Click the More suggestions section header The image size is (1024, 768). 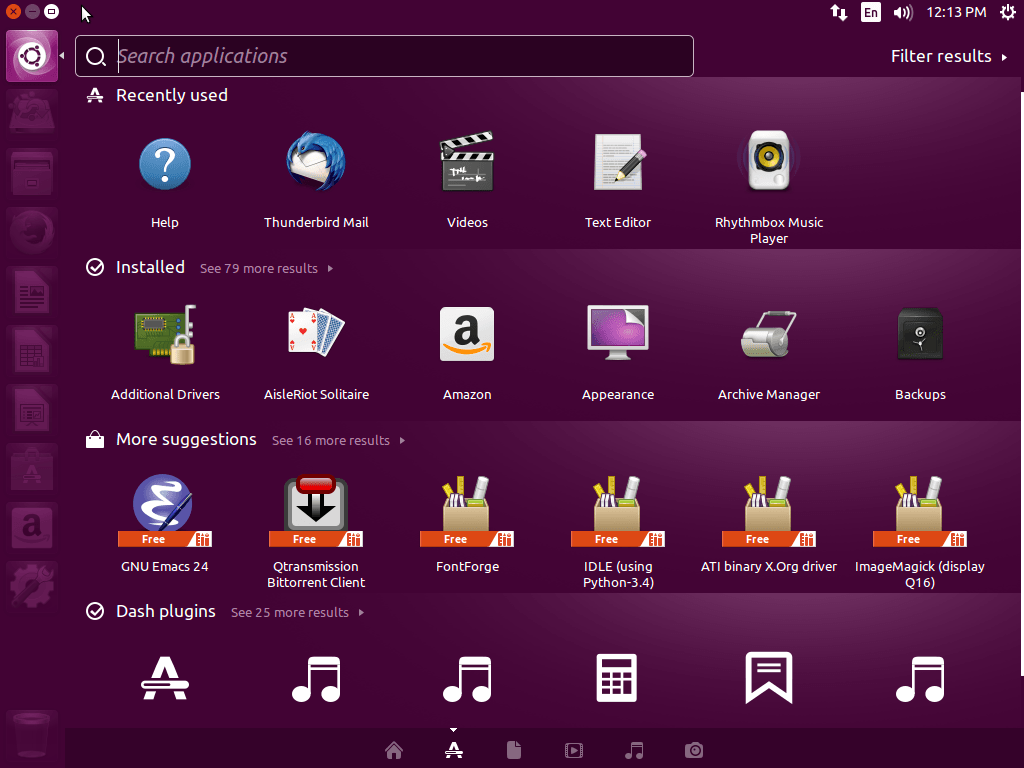(x=186, y=440)
